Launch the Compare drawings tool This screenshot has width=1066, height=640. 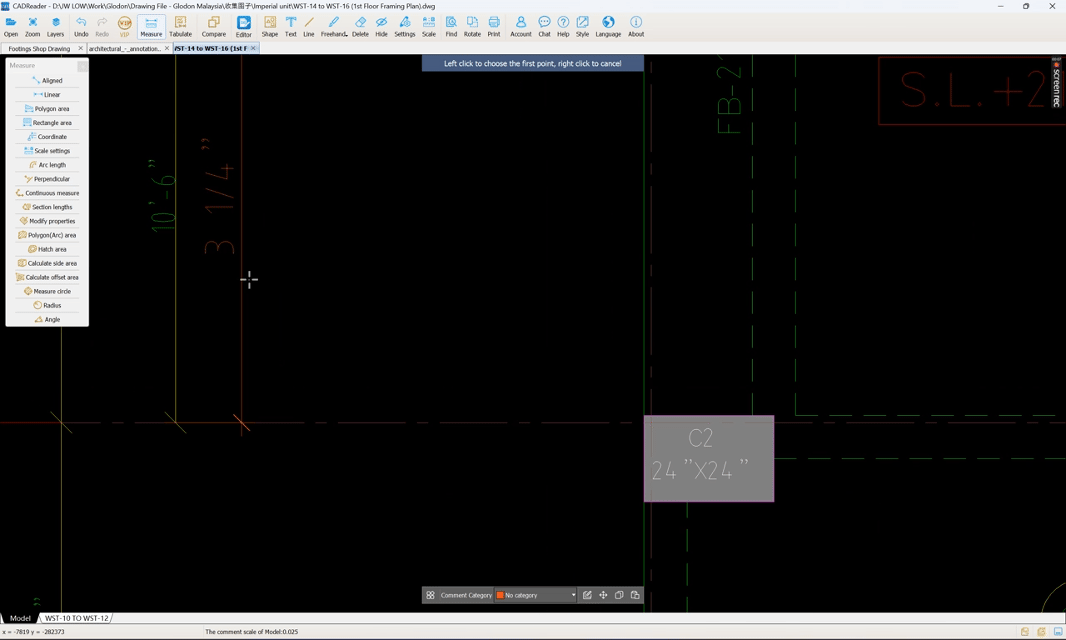pyautogui.click(x=213, y=26)
